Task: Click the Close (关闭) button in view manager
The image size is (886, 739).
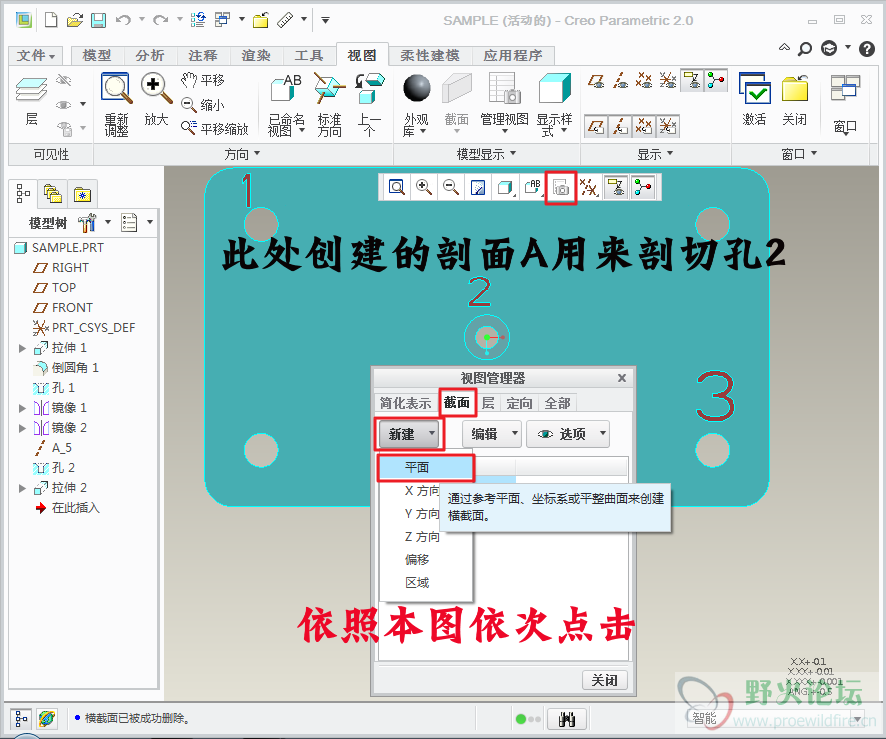Action: pos(605,680)
